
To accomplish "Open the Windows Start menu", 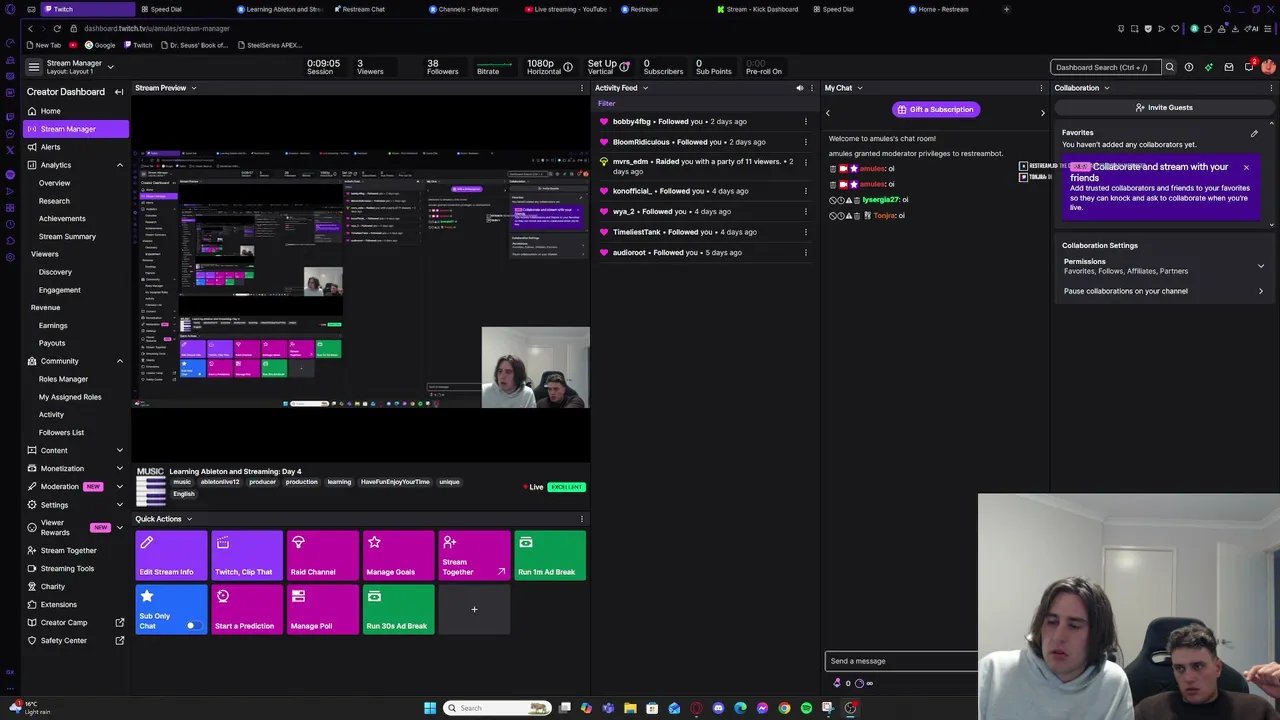I will [x=430, y=708].
